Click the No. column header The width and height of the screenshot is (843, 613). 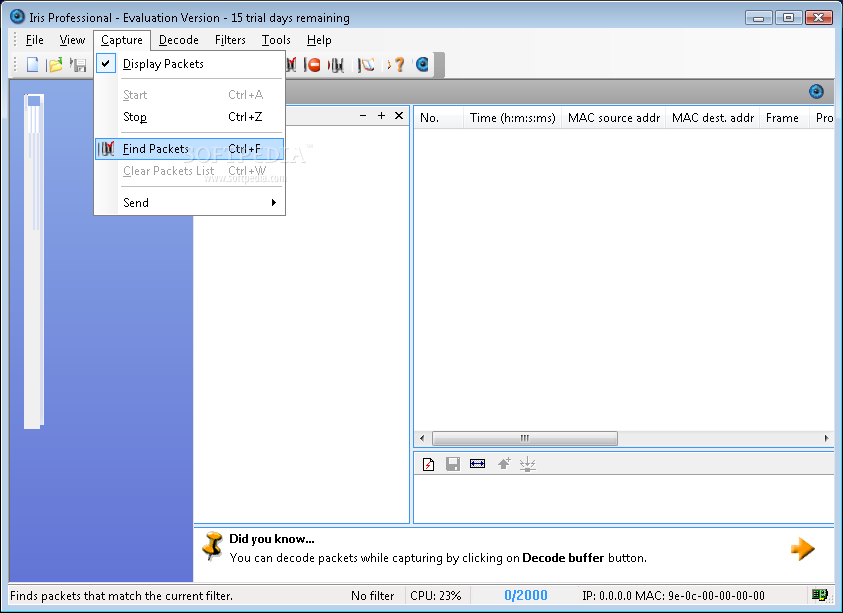(439, 118)
